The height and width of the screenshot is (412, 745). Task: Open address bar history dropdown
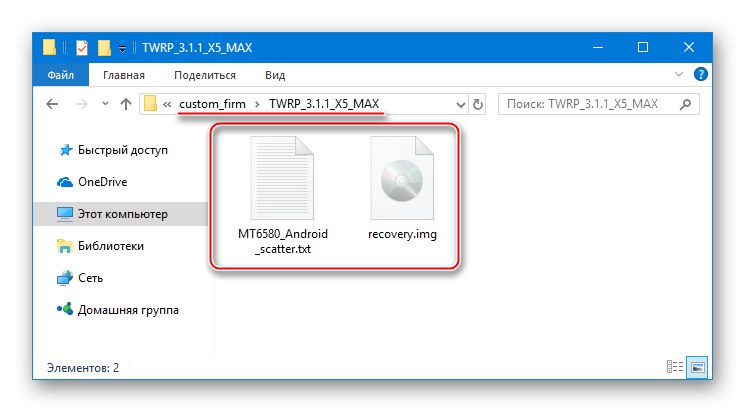[x=460, y=105]
